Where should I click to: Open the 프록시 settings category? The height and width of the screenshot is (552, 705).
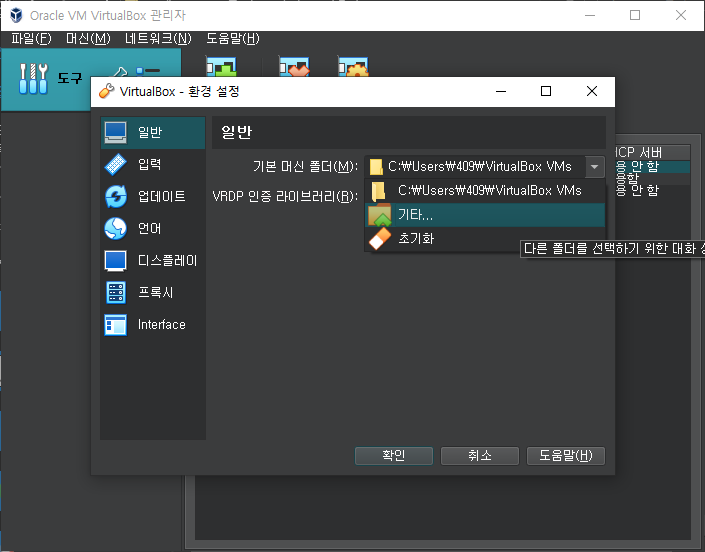point(153,293)
